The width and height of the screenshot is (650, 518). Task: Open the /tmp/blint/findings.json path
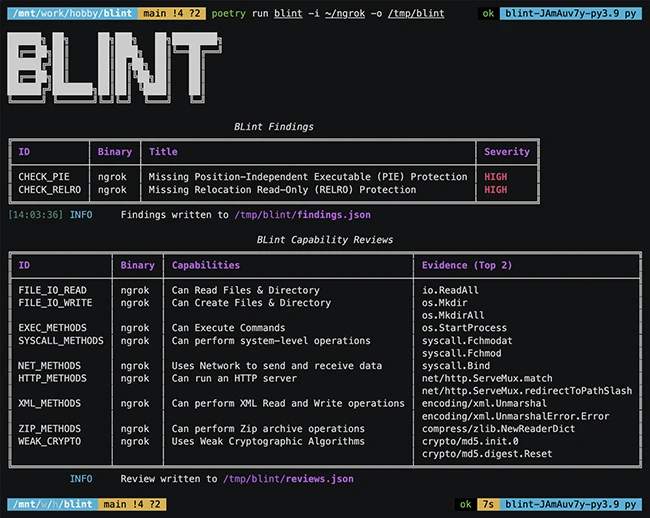tap(303, 215)
